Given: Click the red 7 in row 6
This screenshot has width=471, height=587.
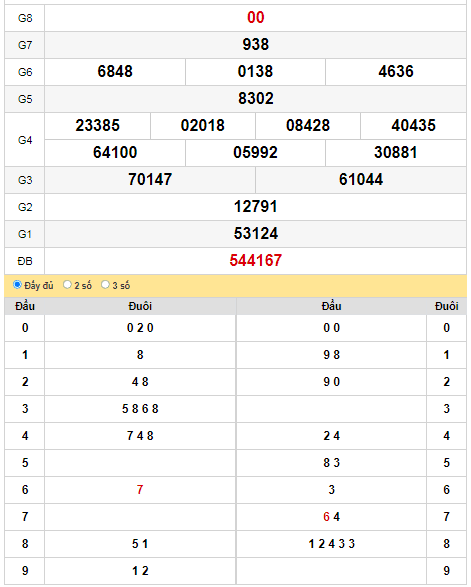Looking at the screenshot, I should (x=140, y=490).
